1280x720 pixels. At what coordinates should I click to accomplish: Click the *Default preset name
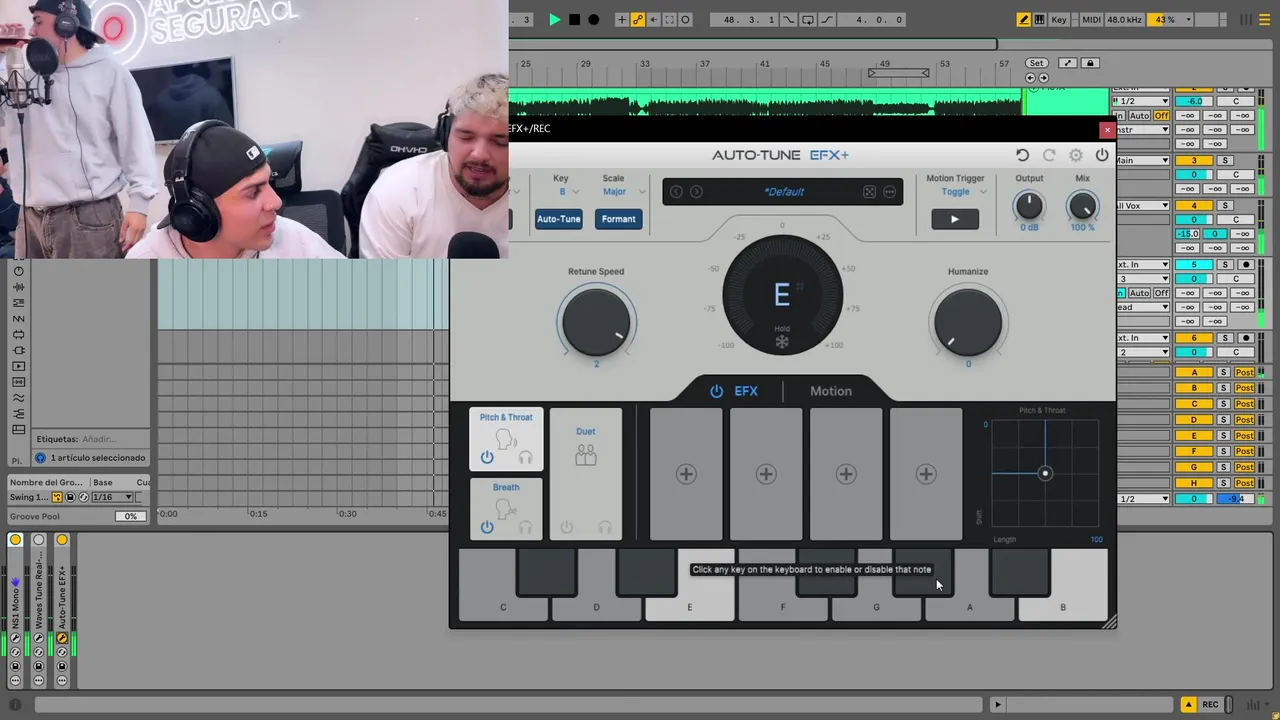784,192
